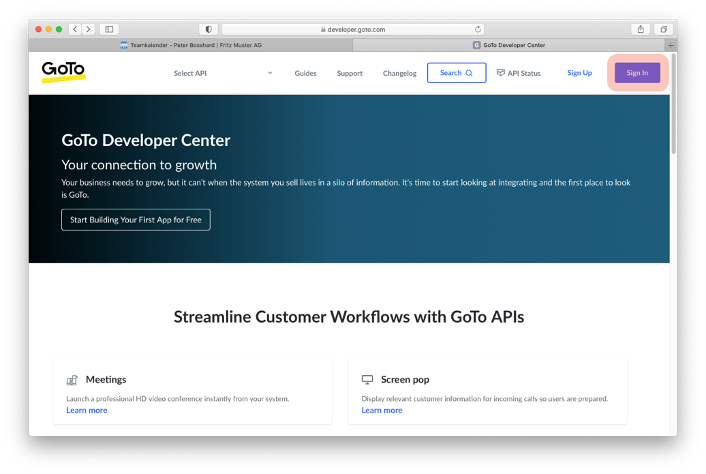Expand the Select API dropdown

[x=223, y=73]
